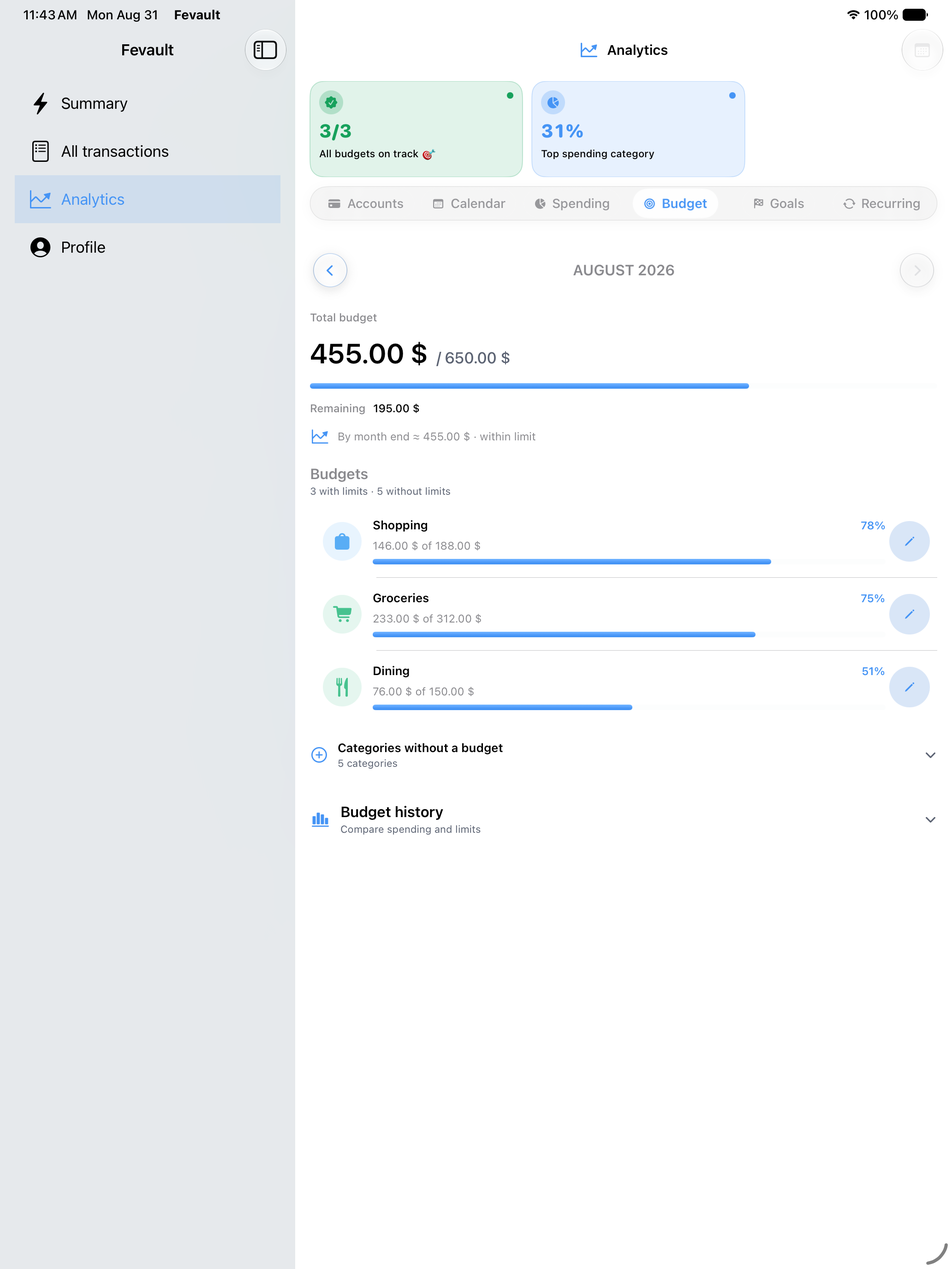The width and height of the screenshot is (952, 1269).
Task: Click the AUGUST 2026 month label
Action: 624,271
